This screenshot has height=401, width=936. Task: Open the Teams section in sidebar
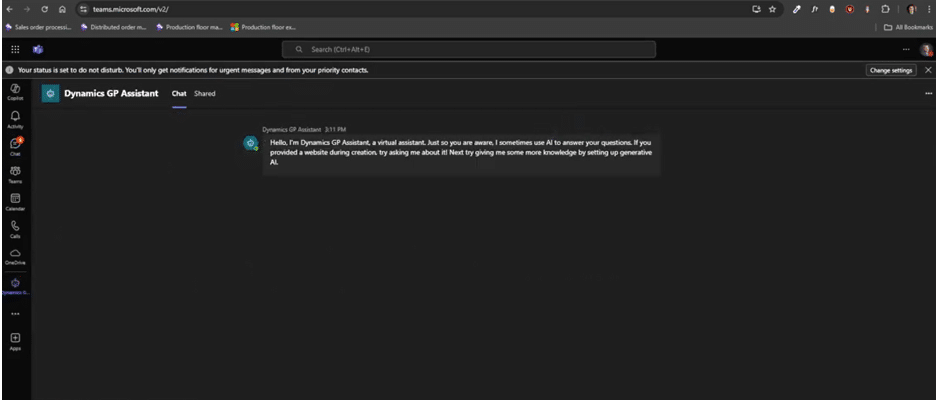point(16,174)
